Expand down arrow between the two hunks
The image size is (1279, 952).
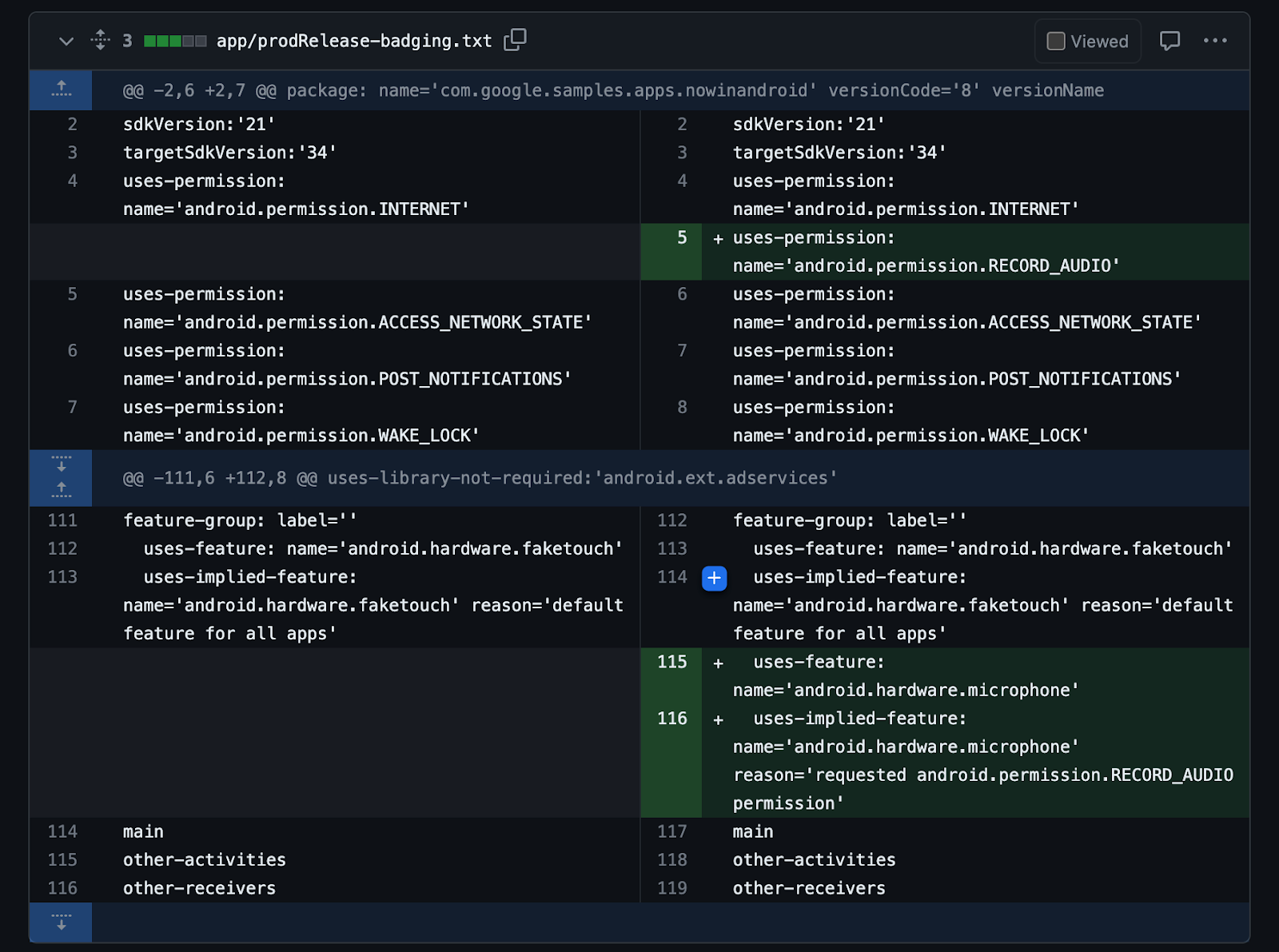61,464
